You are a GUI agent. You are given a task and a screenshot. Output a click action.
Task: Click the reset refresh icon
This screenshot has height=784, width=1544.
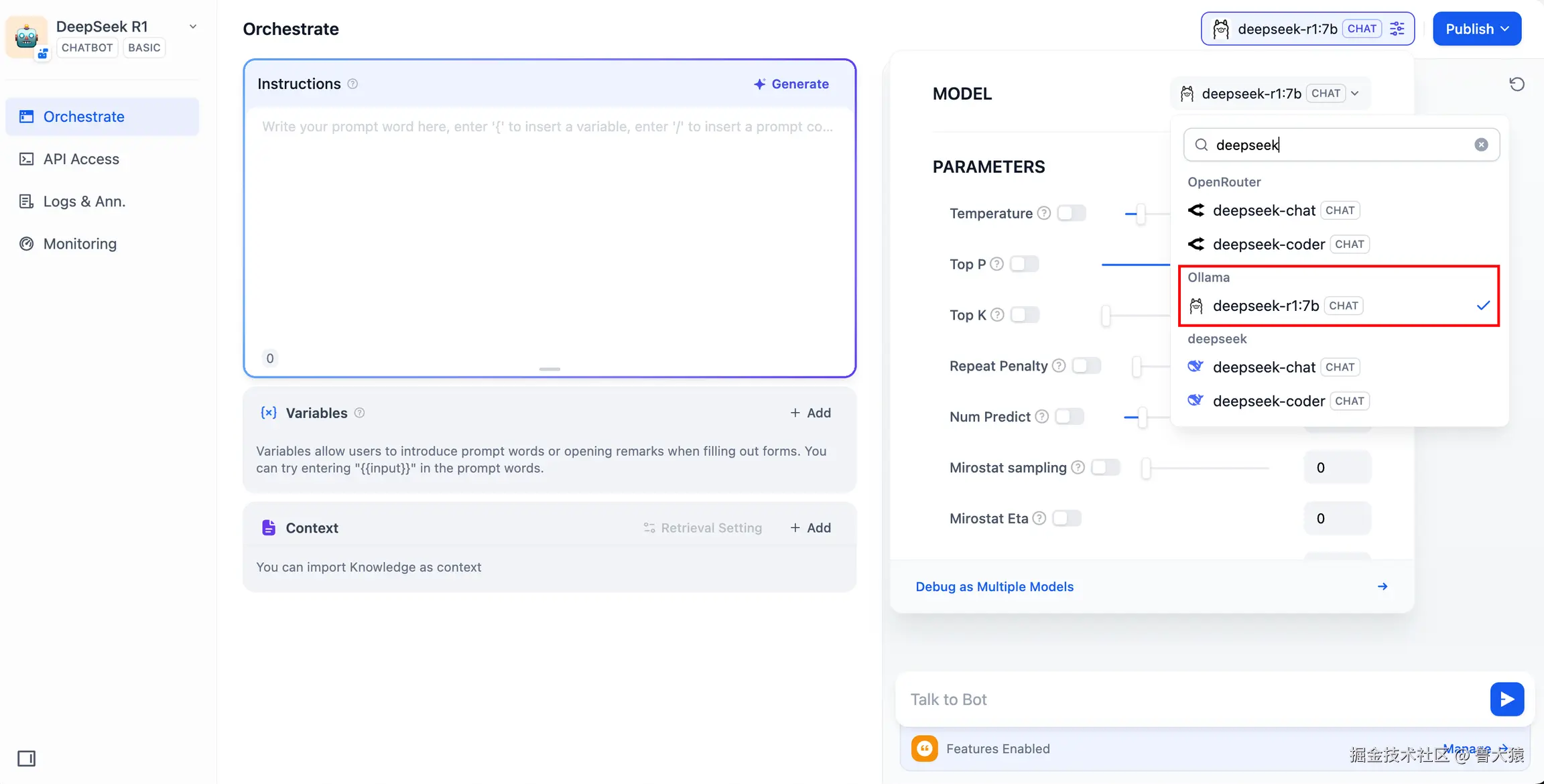click(x=1517, y=84)
